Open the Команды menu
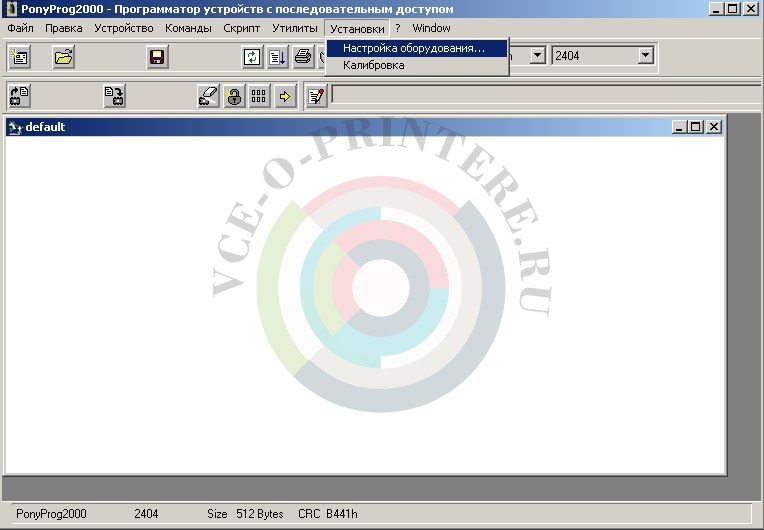This screenshot has width=764, height=530. point(188,28)
